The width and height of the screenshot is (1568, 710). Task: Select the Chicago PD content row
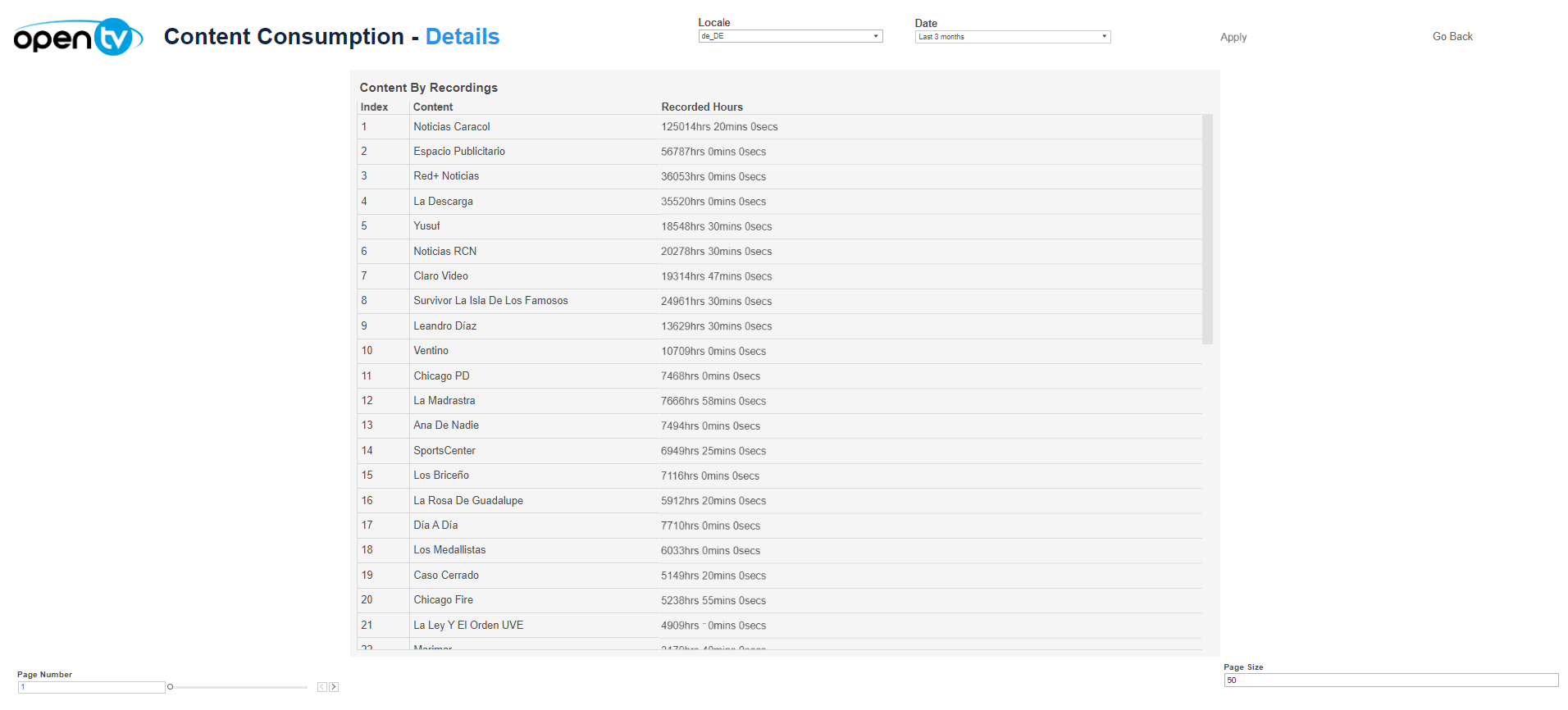coord(441,376)
